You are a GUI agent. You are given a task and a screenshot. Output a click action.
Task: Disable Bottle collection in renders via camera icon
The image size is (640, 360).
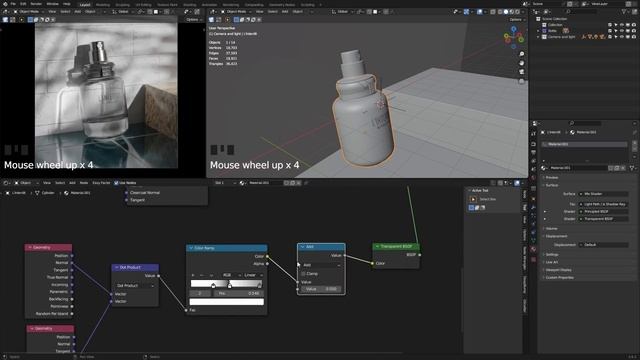pyautogui.click(x=633, y=31)
